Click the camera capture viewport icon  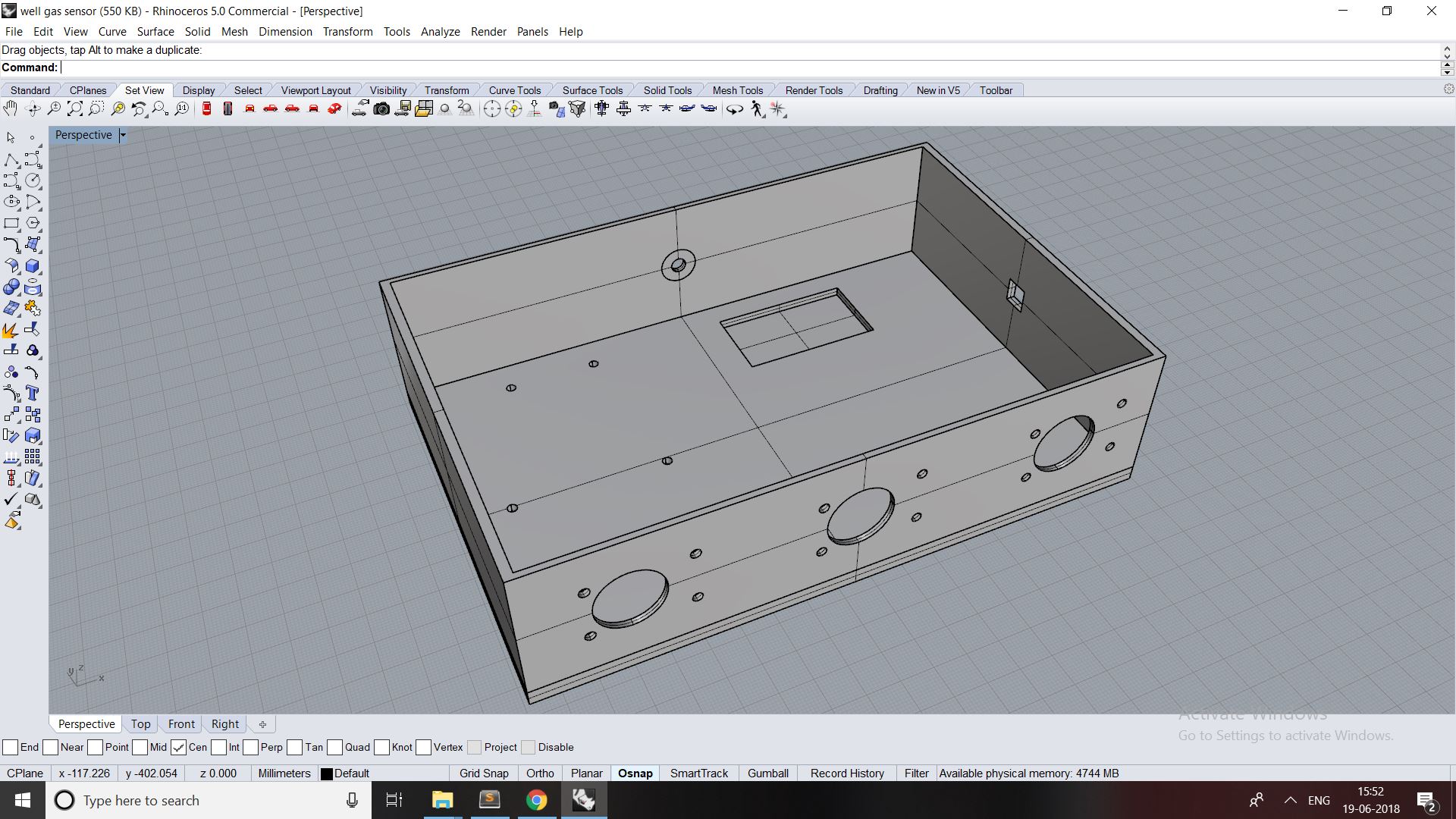[381, 109]
